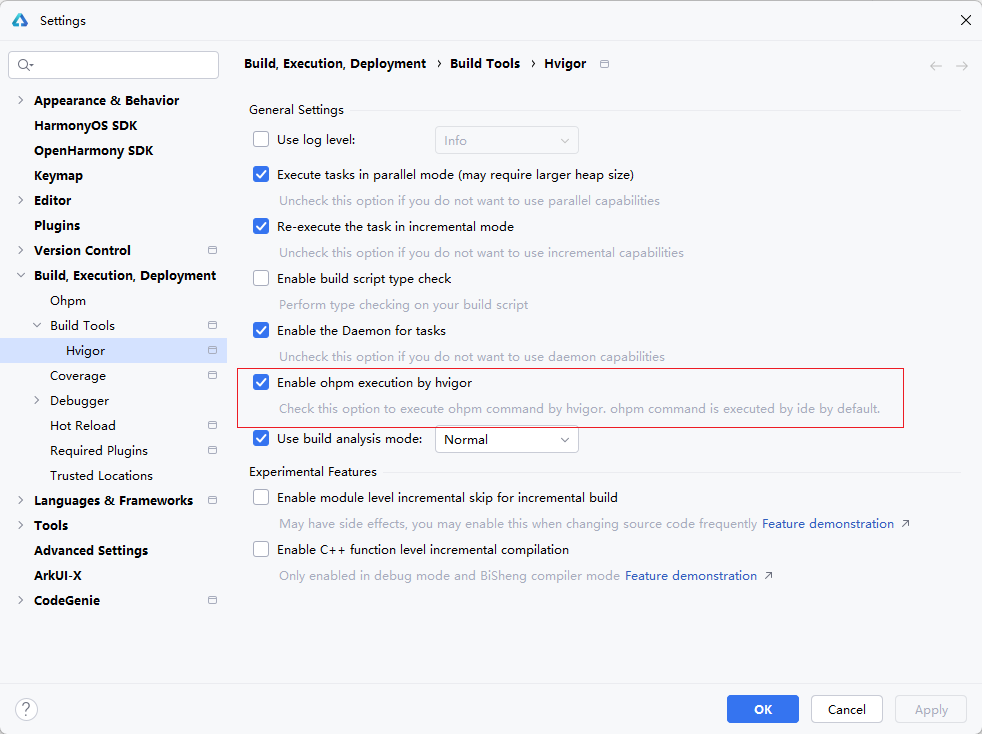Select Hot Reload in settings tree

[x=83, y=426]
